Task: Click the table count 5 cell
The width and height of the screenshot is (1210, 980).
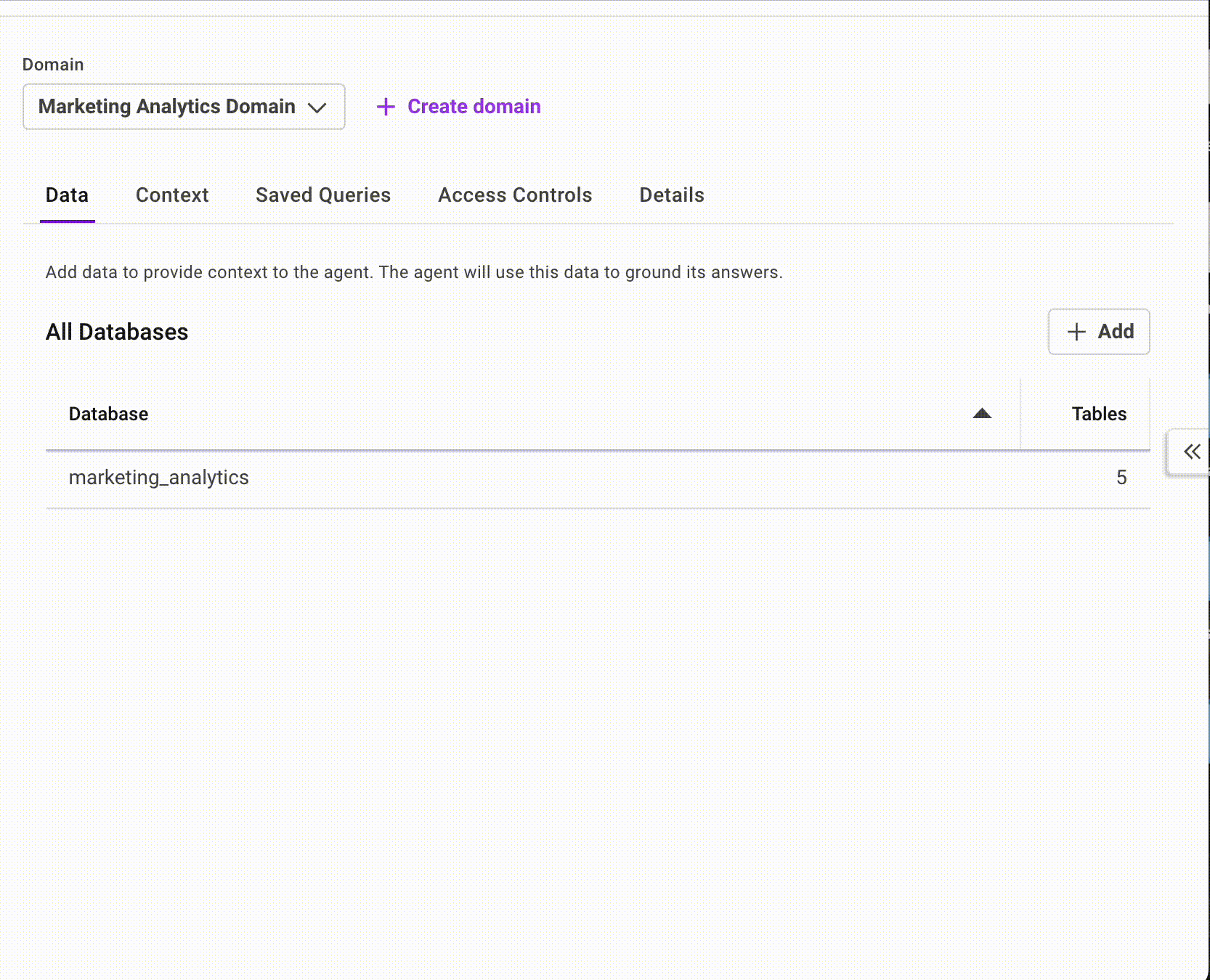Action: pos(1121,478)
